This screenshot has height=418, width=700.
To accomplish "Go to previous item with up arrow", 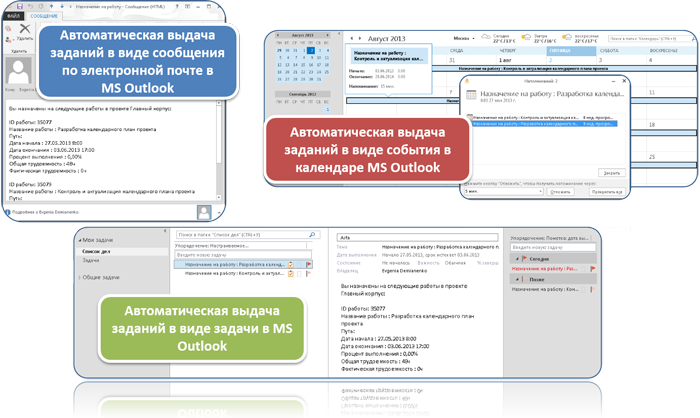I will [52, 7].
